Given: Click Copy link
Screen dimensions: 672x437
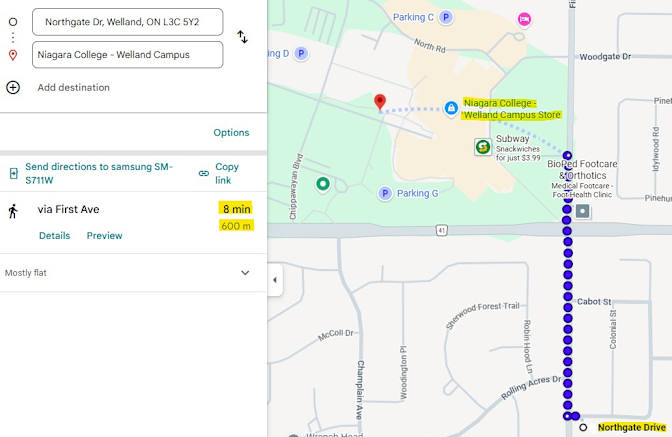Looking at the screenshot, I should 227,173.
